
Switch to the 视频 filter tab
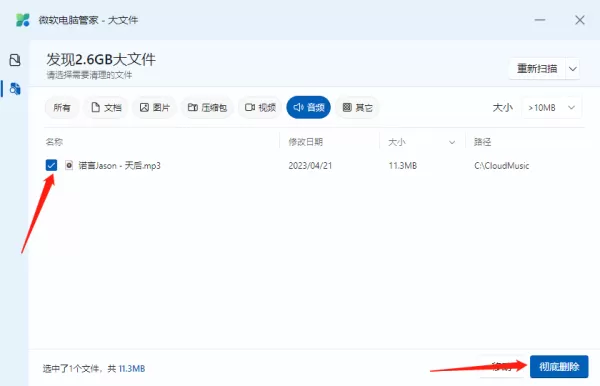point(260,107)
